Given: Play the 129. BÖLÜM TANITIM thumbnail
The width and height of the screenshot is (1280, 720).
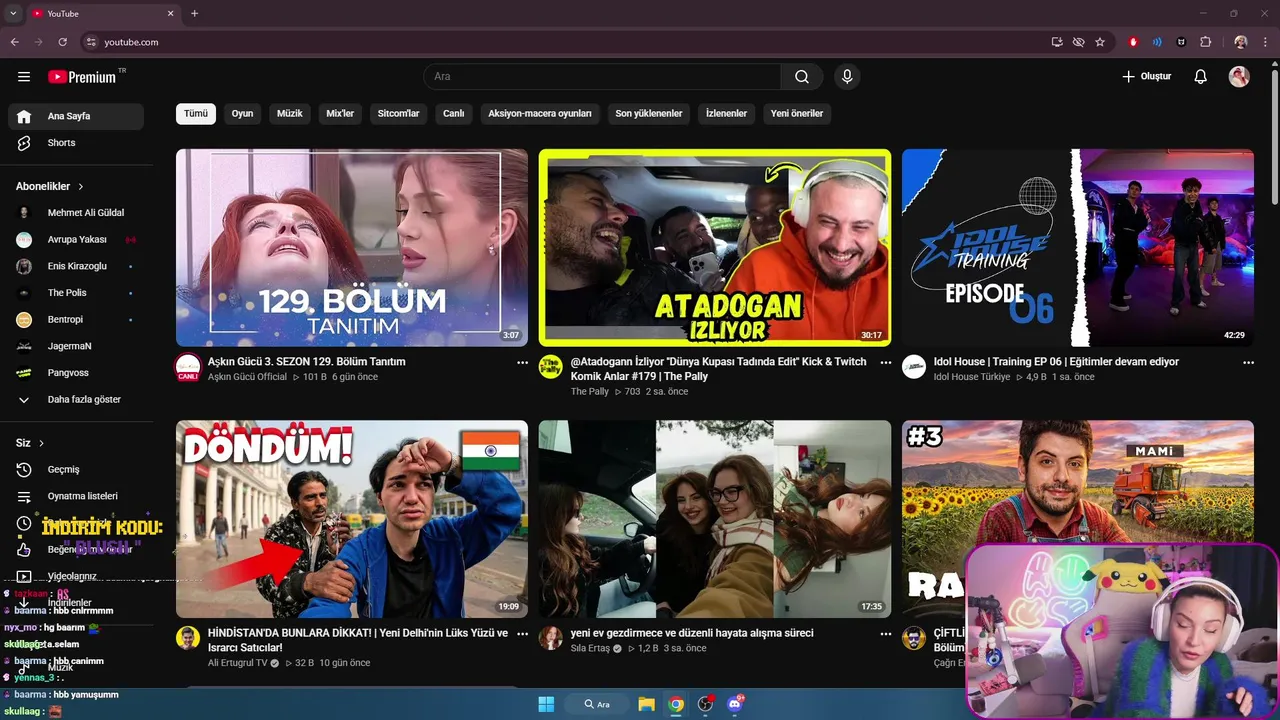Looking at the screenshot, I should (352, 247).
